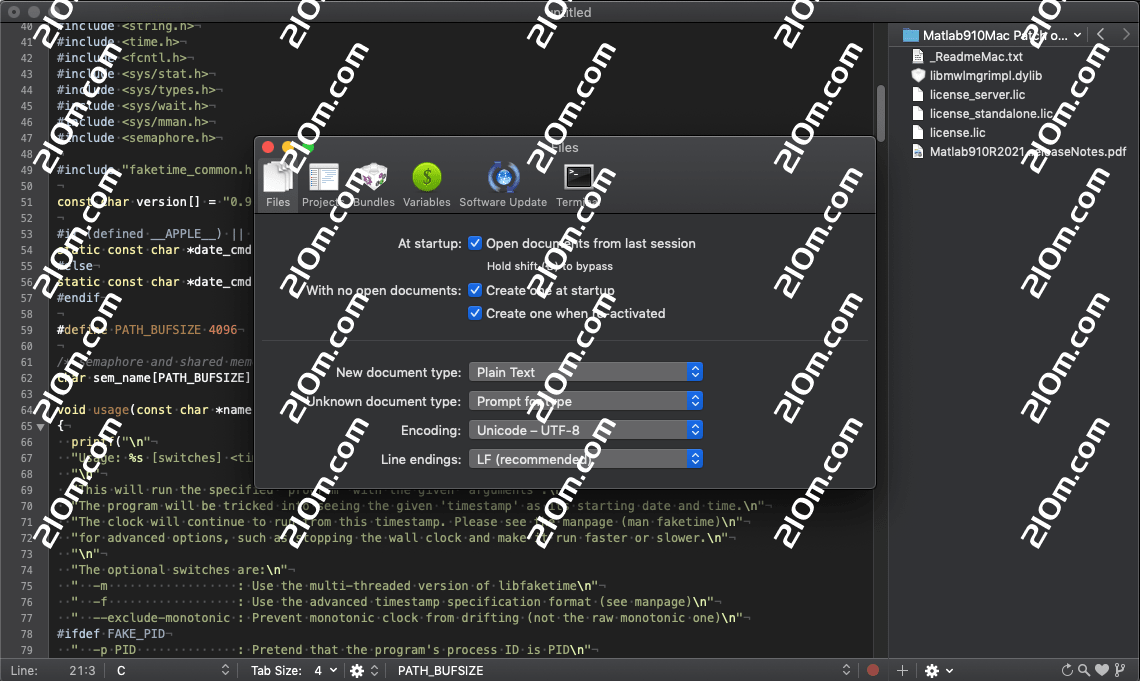Click the search icon in file browser footer
1140x681 pixels.
[x=1084, y=670]
